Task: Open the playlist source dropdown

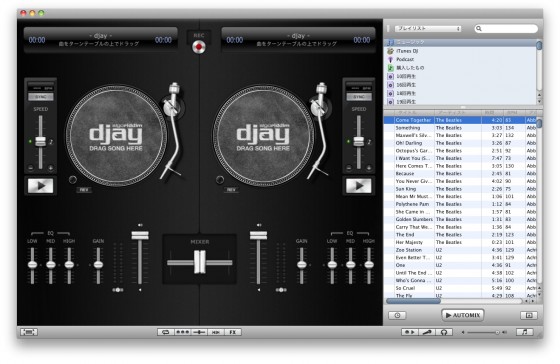Action: tap(428, 28)
